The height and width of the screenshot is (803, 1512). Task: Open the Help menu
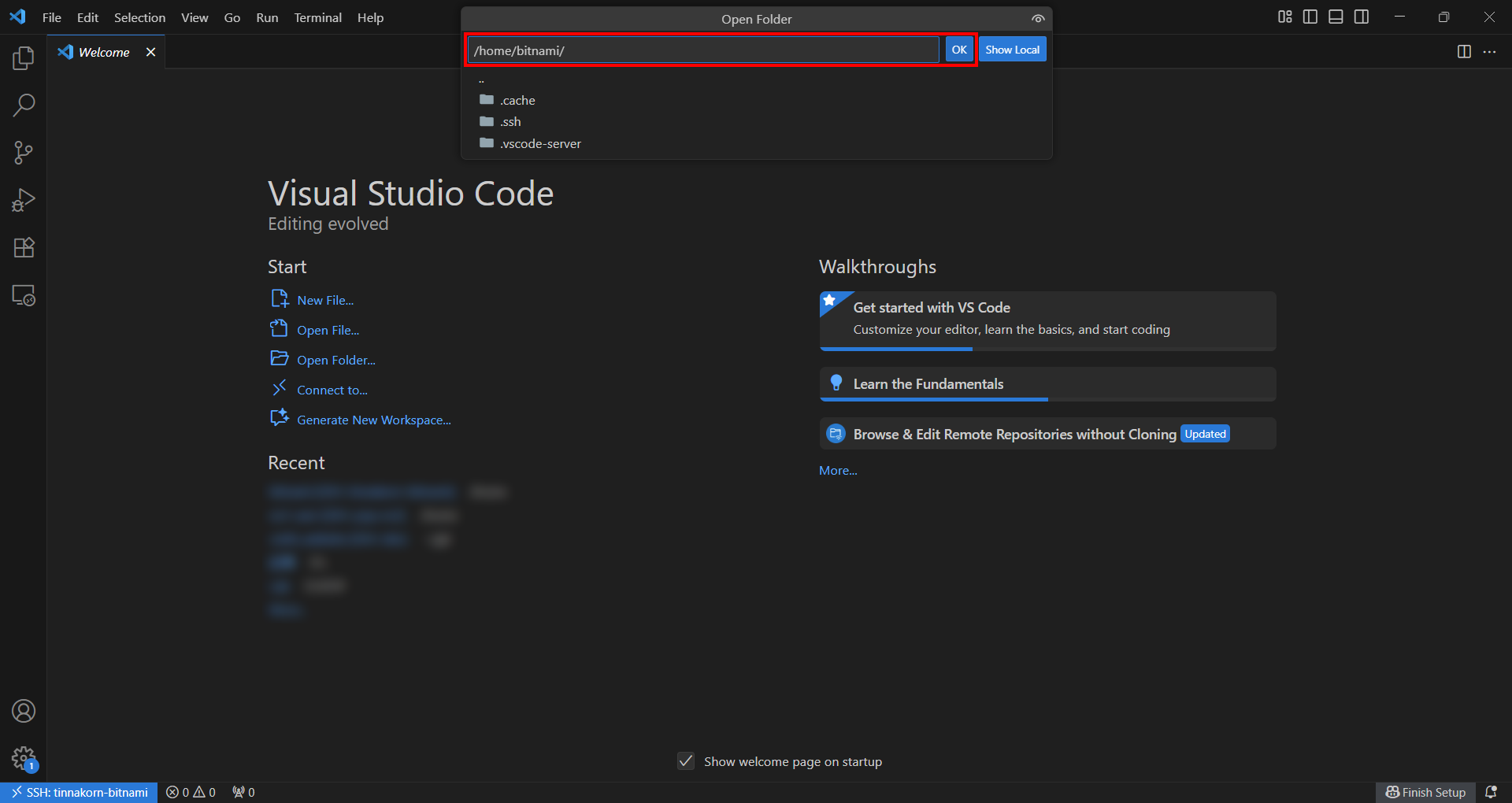pyautogui.click(x=370, y=17)
